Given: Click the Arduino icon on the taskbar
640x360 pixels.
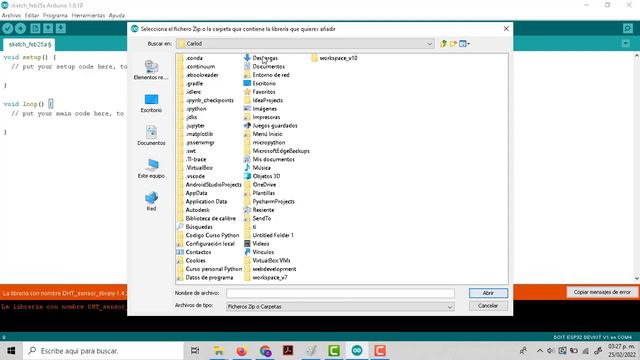Looking at the screenshot, I should pyautogui.click(x=357, y=351).
